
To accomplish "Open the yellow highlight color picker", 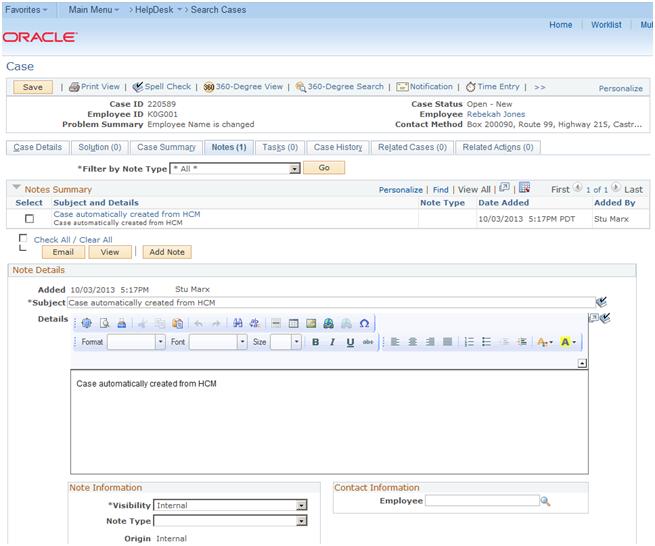I will point(569,342).
